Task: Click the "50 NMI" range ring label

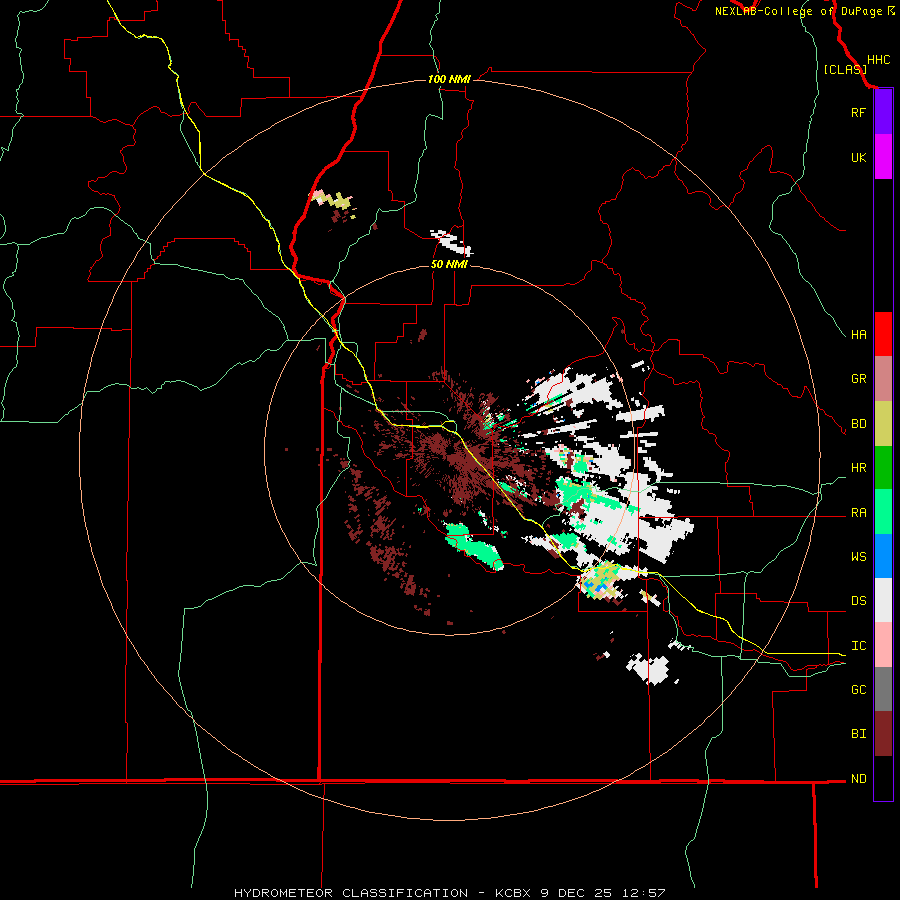Action: pos(449,264)
